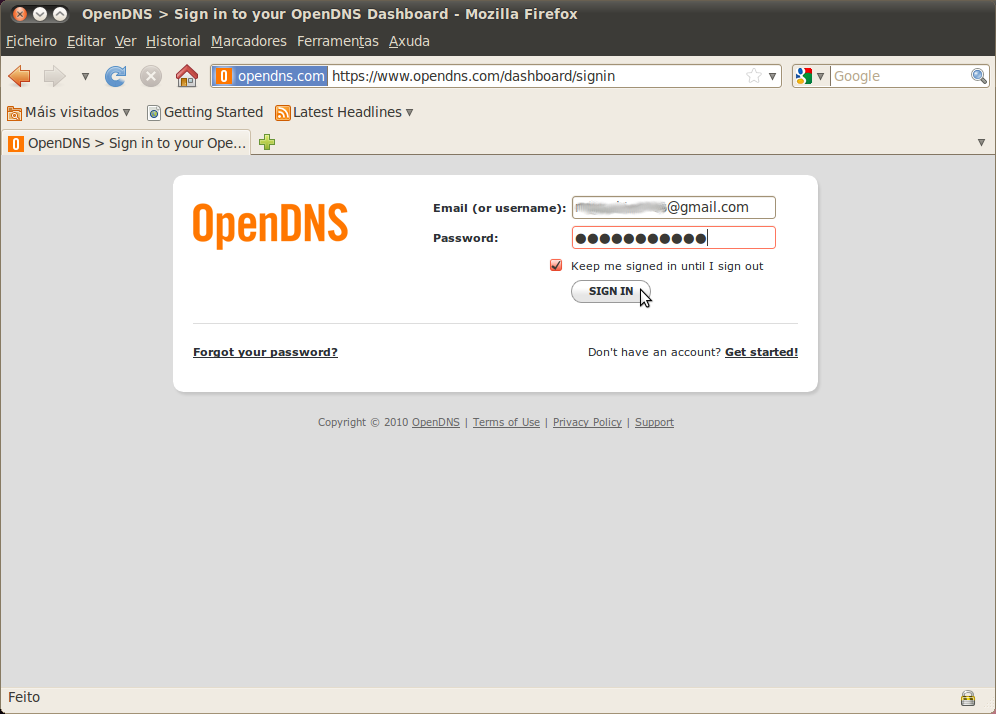
Task: Click the SIGN IN button
Action: pos(610,292)
